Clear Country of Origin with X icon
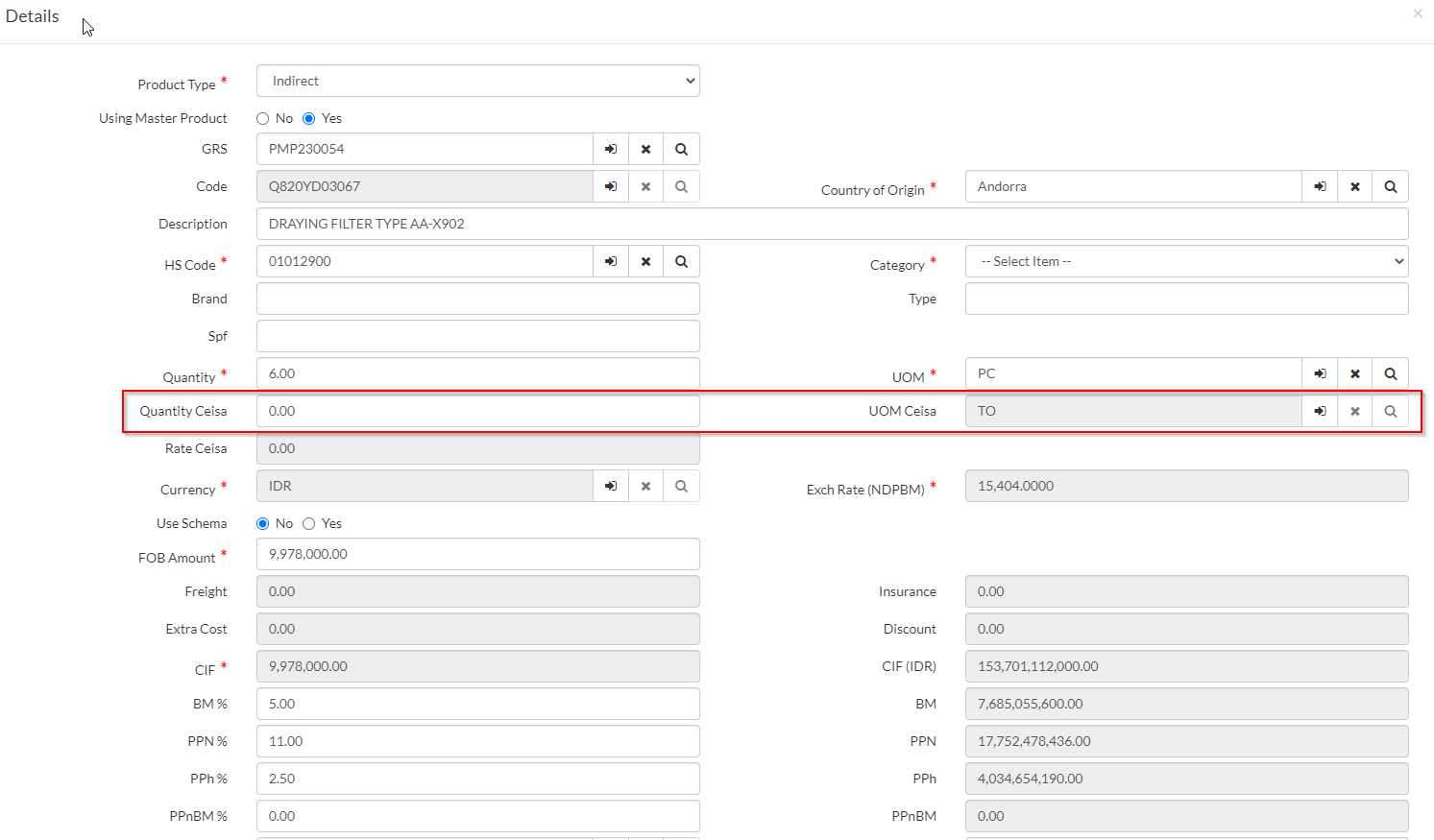1434x840 pixels. click(x=1354, y=186)
